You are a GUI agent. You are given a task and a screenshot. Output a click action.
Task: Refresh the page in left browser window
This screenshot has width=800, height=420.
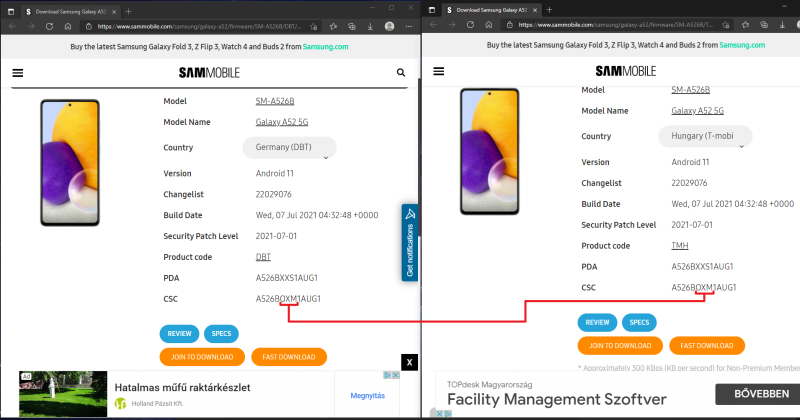(49, 27)
